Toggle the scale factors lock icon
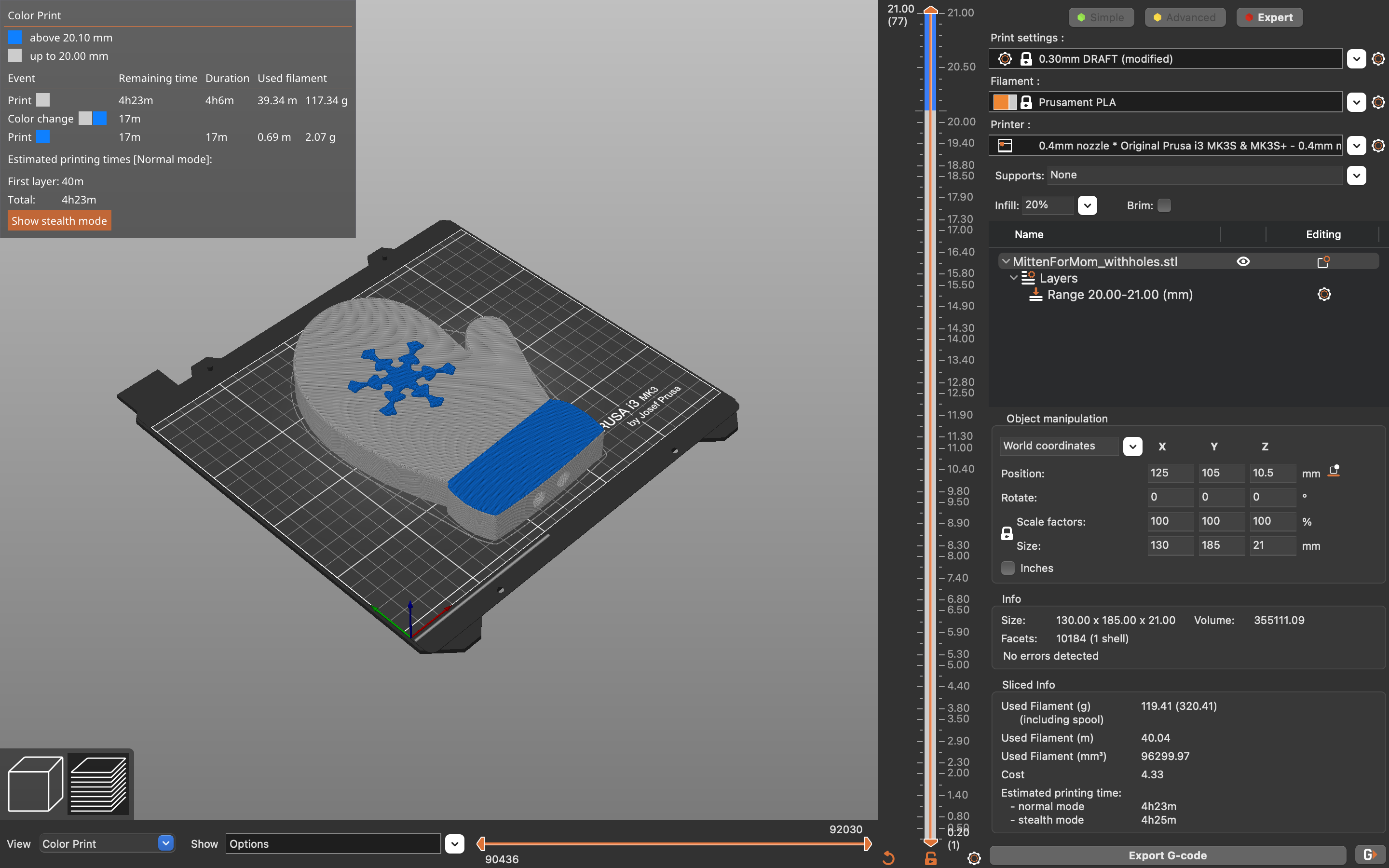Viewport: 1389px width, 868px height. (x=1007, y=533)
